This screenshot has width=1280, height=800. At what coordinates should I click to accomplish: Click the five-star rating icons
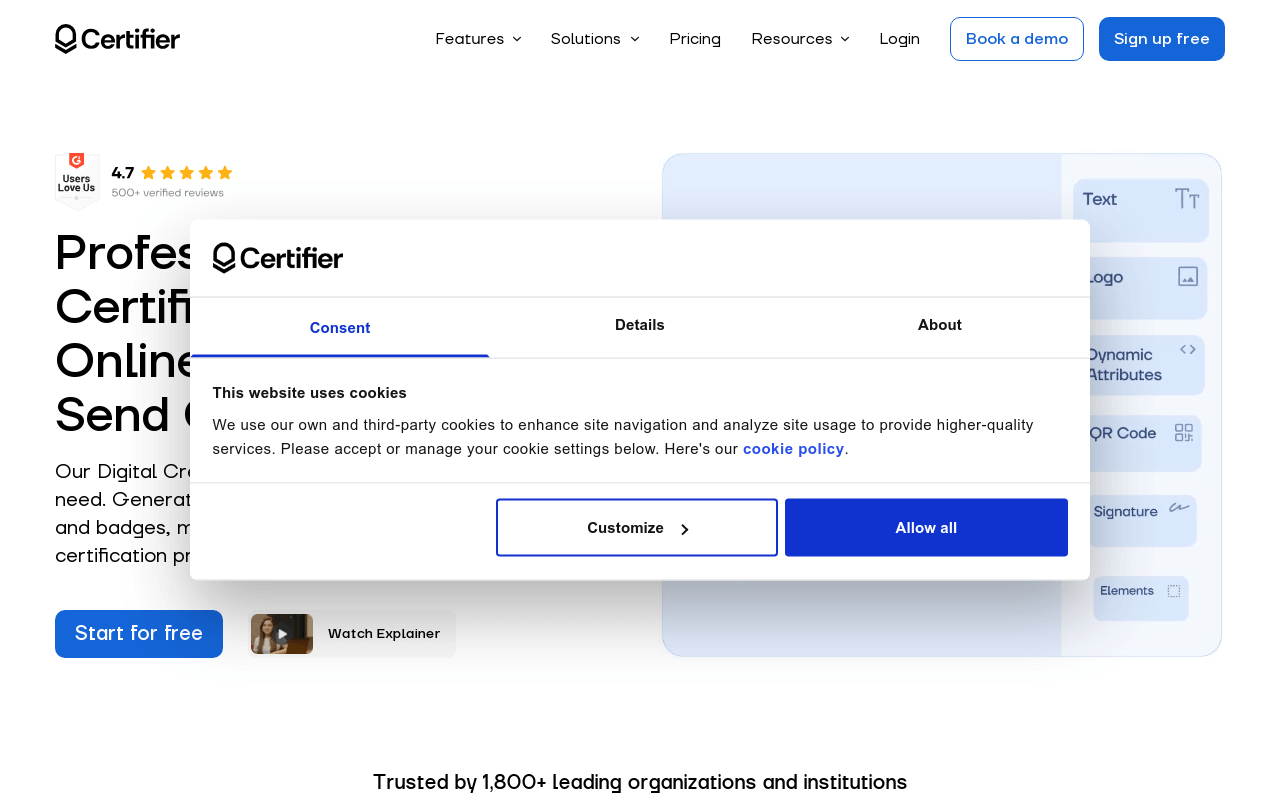point(186,173)
